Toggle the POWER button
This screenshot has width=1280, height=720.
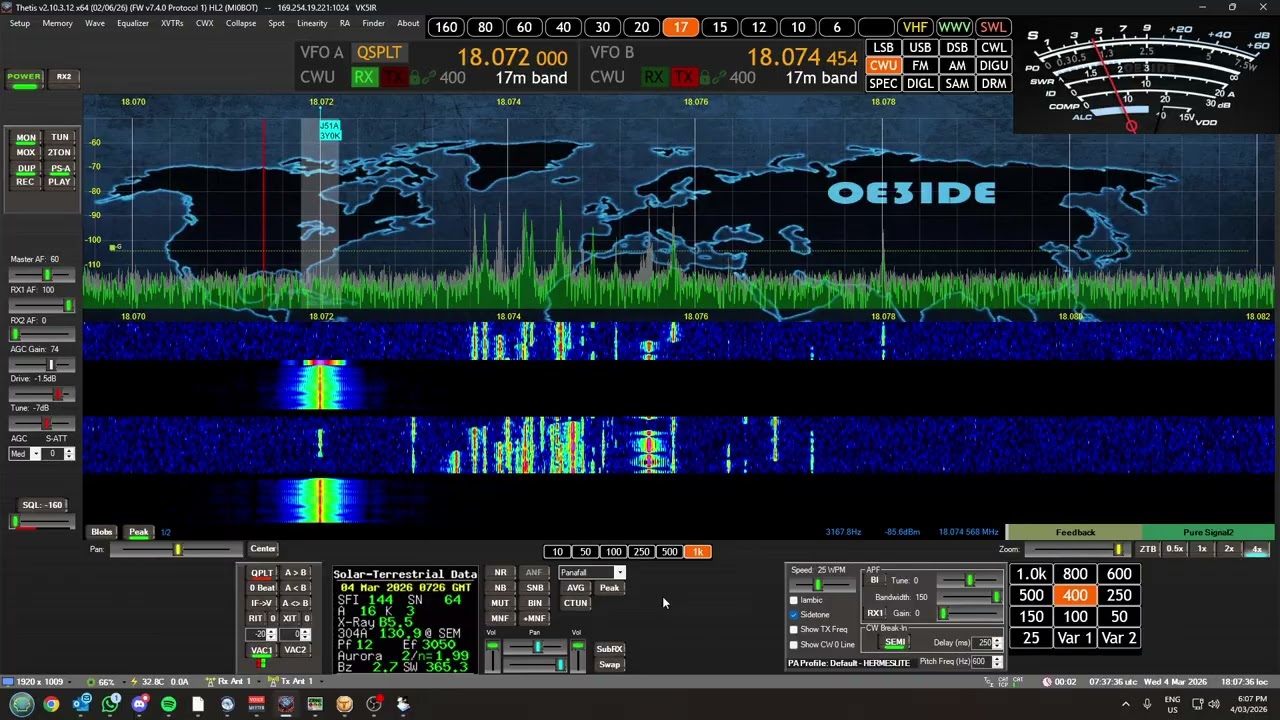pyautogui.click(x=25, y=77)
